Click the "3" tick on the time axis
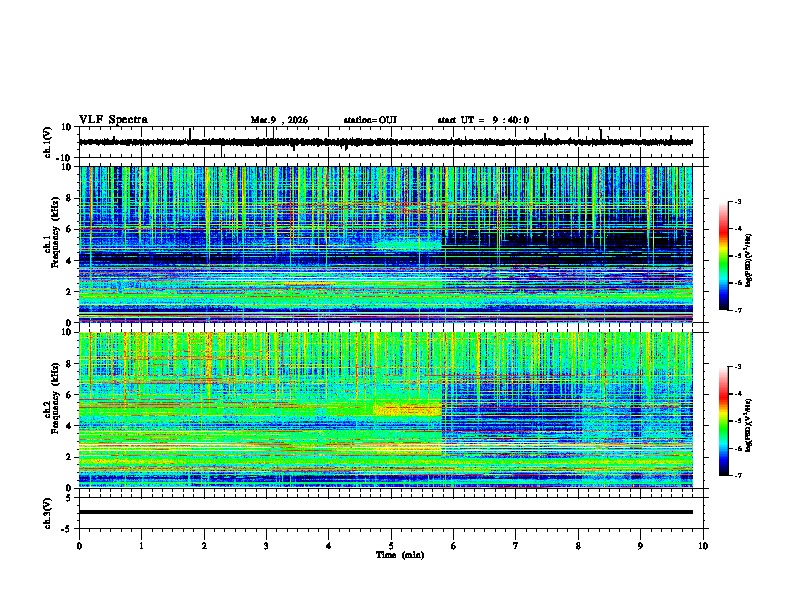This screenshot has width=792, height=612. (x=266, y=546)
